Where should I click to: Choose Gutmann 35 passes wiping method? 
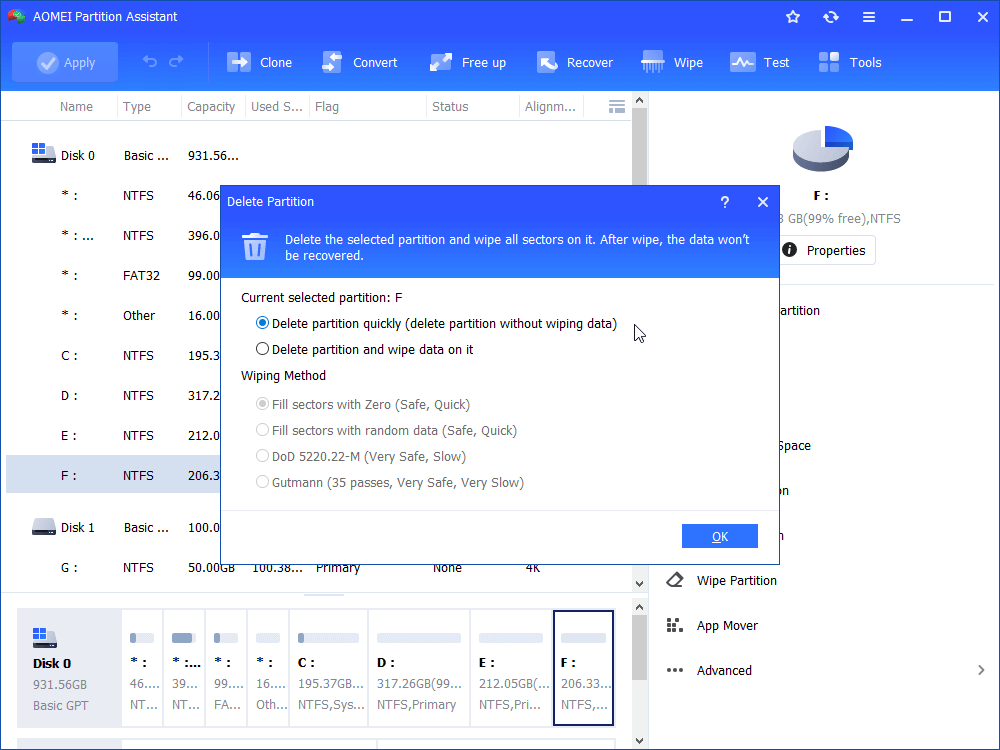[x=390, y=483]
